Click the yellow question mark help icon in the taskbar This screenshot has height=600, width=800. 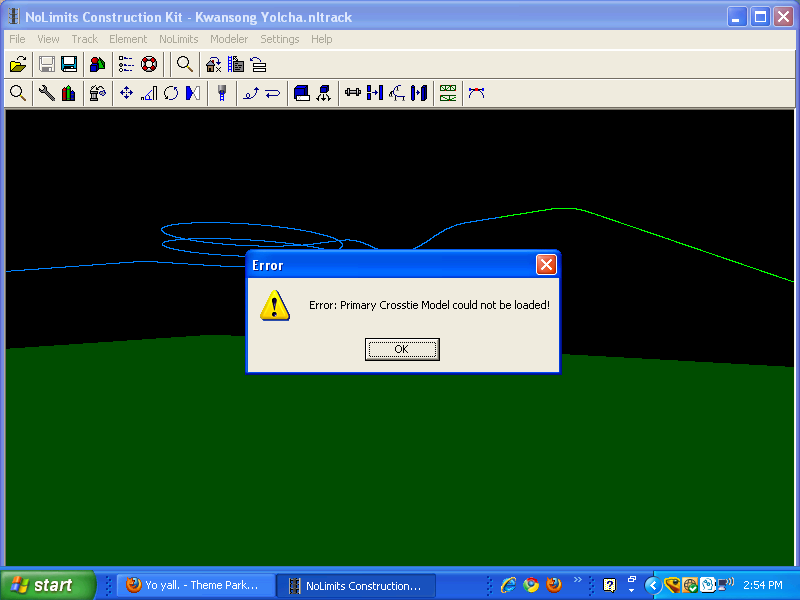(609, 585)
